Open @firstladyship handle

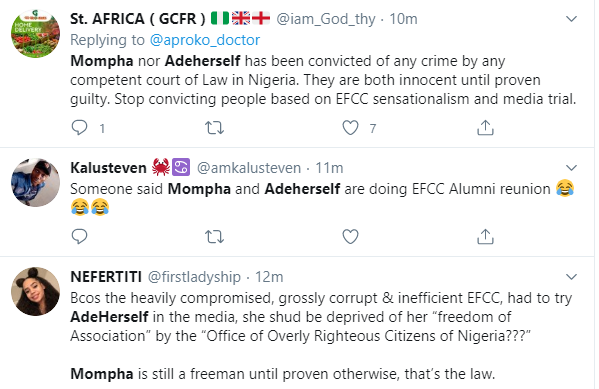(x=194, y=277)
